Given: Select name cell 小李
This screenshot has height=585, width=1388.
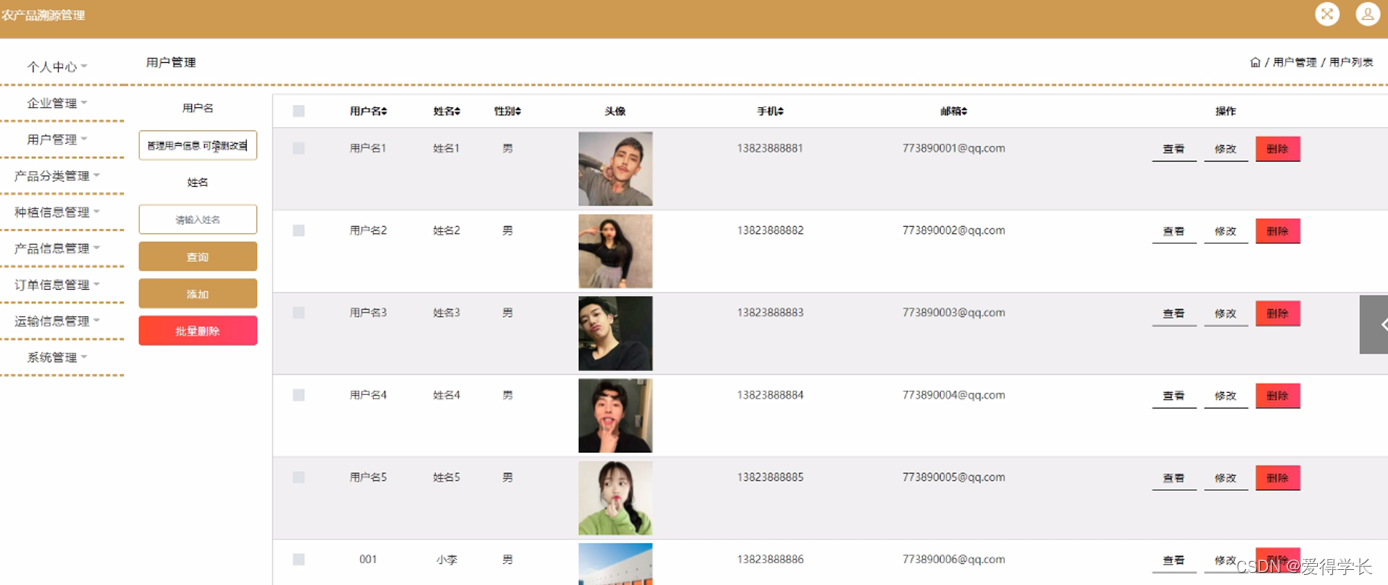Looking at the screenshot, I should pyautogui.click(x=446, y=560).
